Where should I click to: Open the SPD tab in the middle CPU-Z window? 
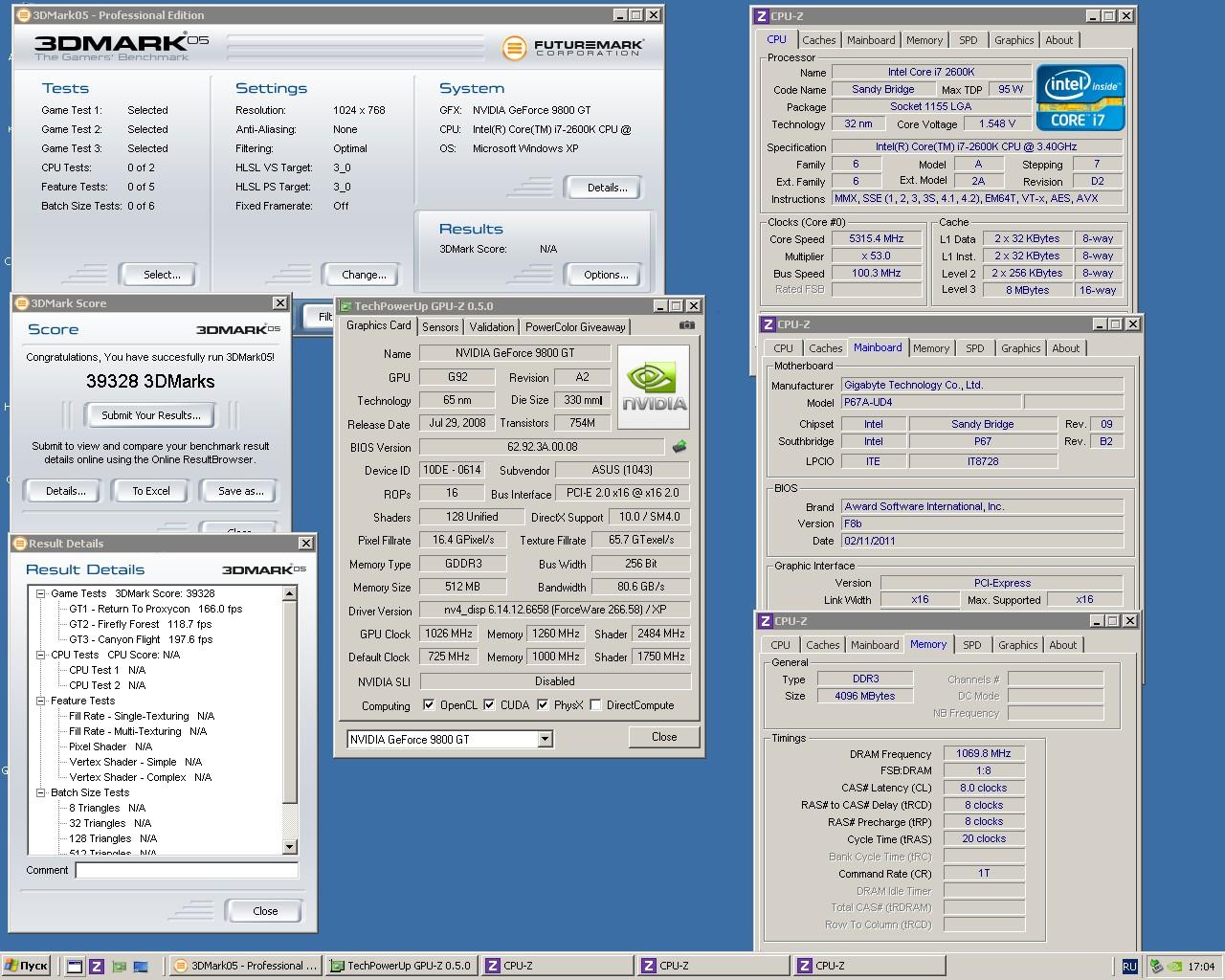point(974,348)
